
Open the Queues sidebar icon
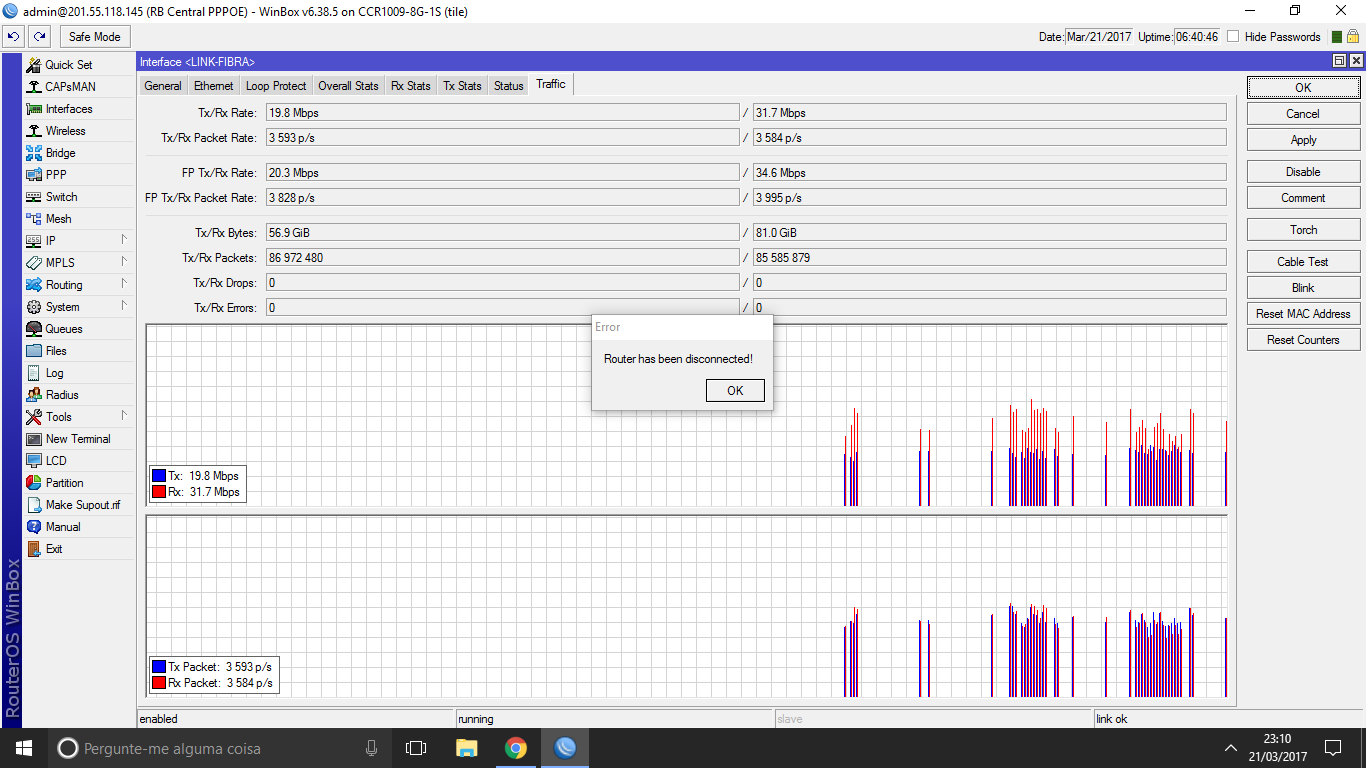tap(34, 329)
